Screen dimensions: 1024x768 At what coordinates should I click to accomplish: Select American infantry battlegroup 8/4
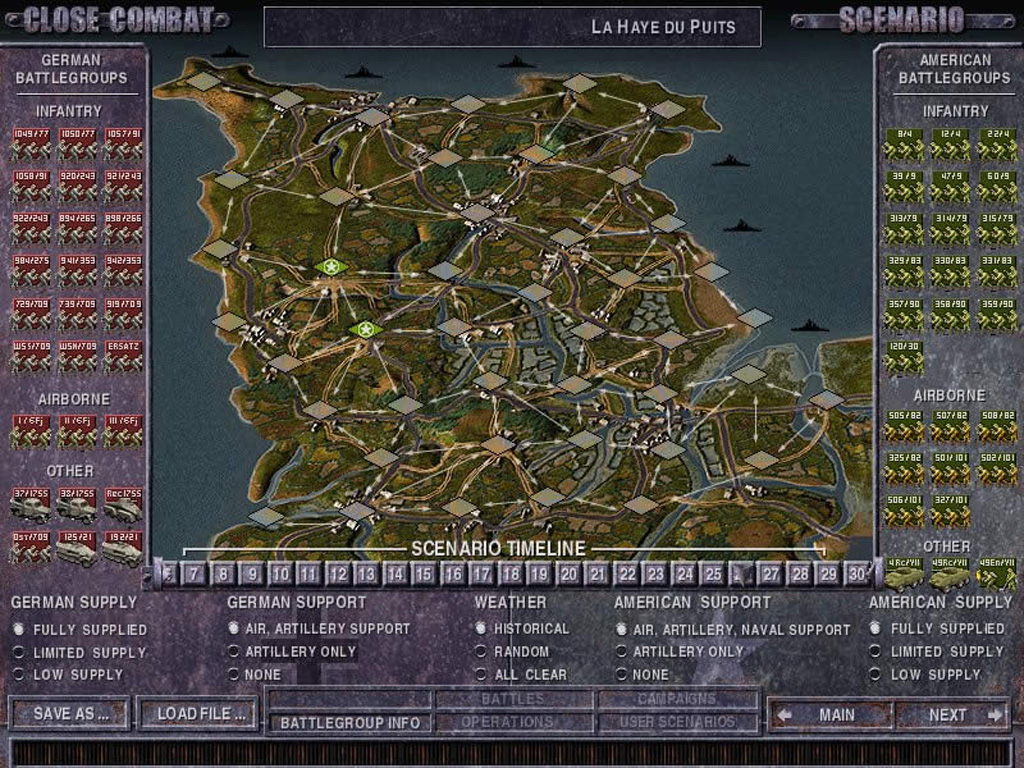903,144
